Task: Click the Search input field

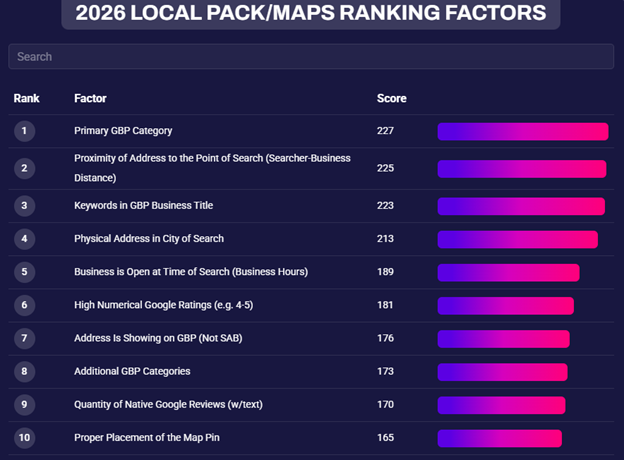Action: click(x=311, y=57)
